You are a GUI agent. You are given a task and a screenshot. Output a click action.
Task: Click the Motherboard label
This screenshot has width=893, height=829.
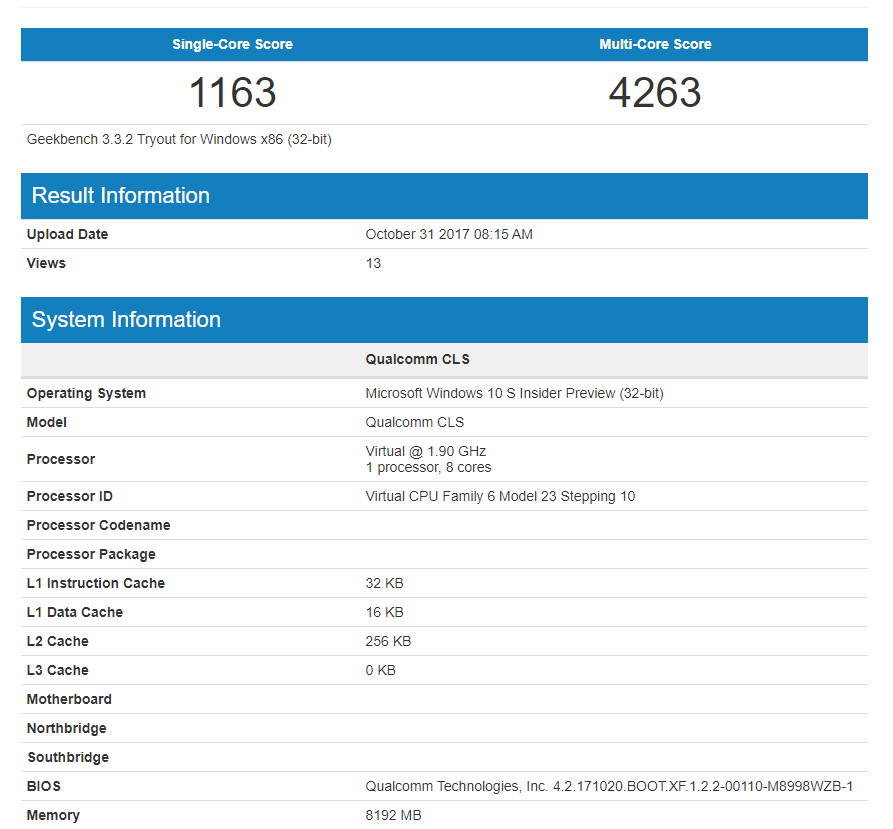point(69,700)
